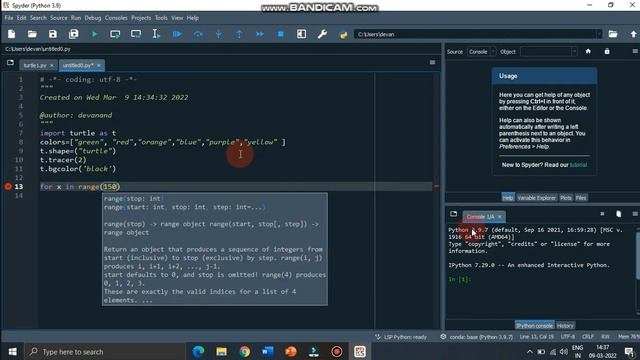640x360 pixels.
Task: Click conda: base (Python 3.9.7) status
Action: (477, 337)
